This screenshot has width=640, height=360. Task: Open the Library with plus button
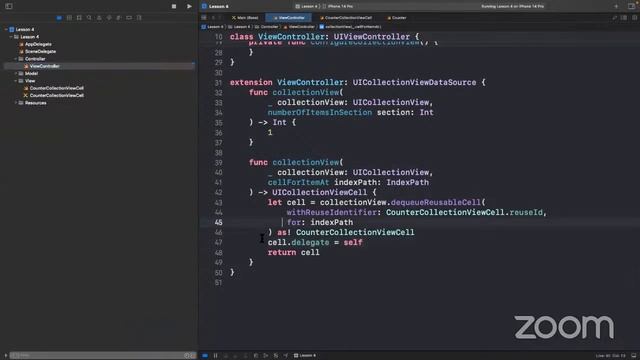tap(616, 7)
